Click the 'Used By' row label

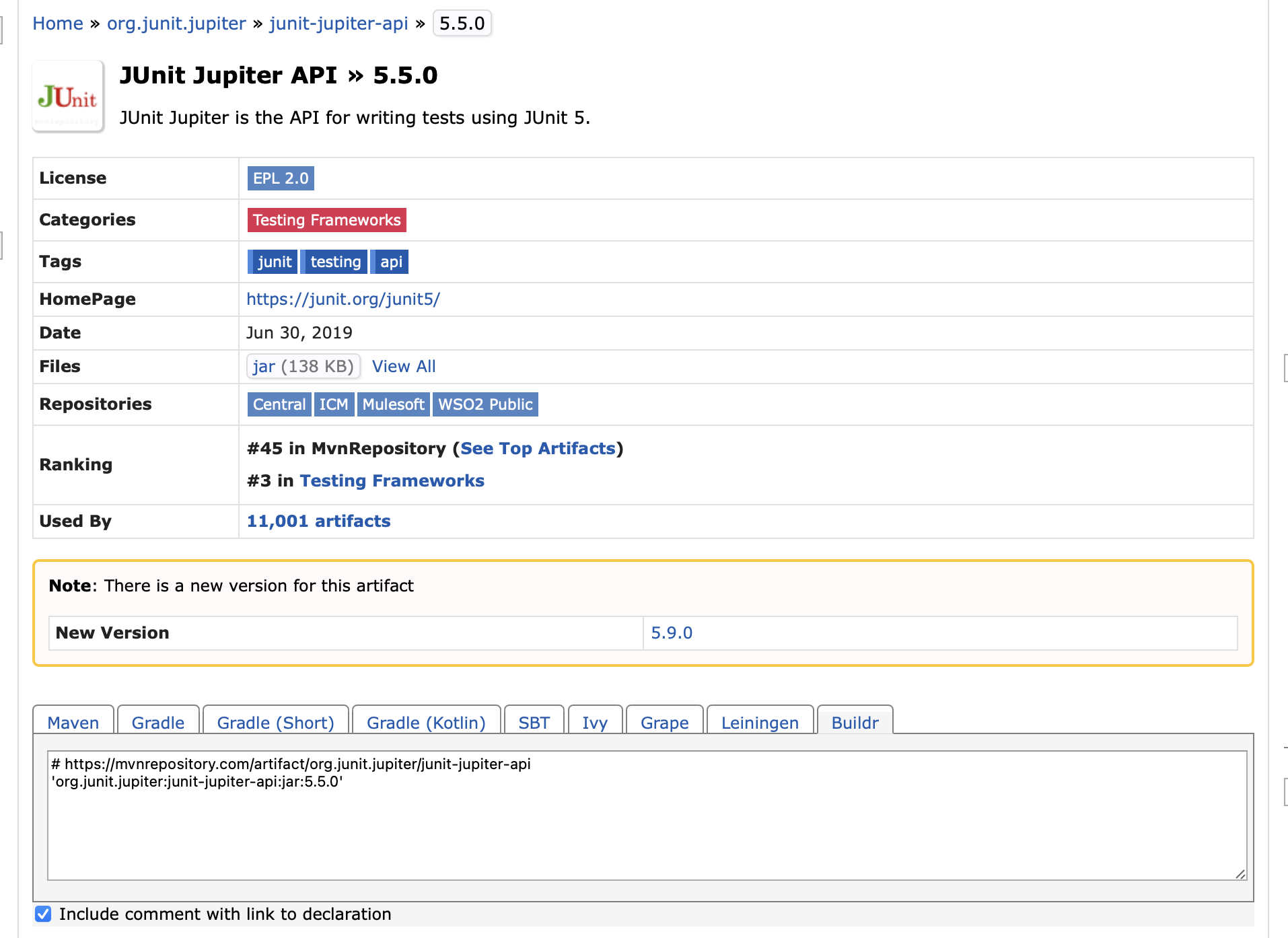[75, 521]
